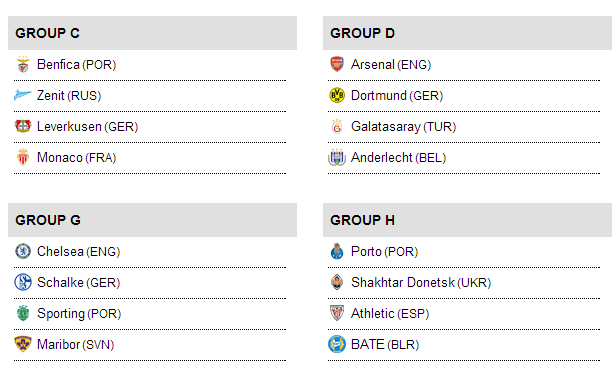Select the Schalke club logo icon
Screen dimensions: 616x374
coord(23,282)
